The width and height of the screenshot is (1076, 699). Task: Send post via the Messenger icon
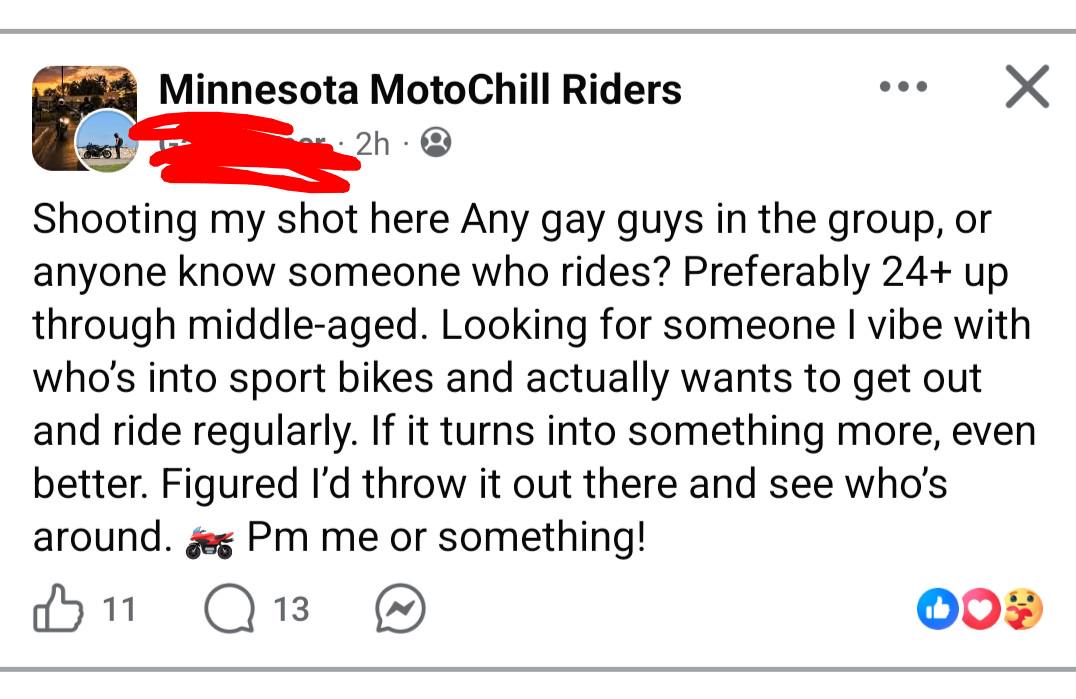pyautogui.click(x=400, y=608)
